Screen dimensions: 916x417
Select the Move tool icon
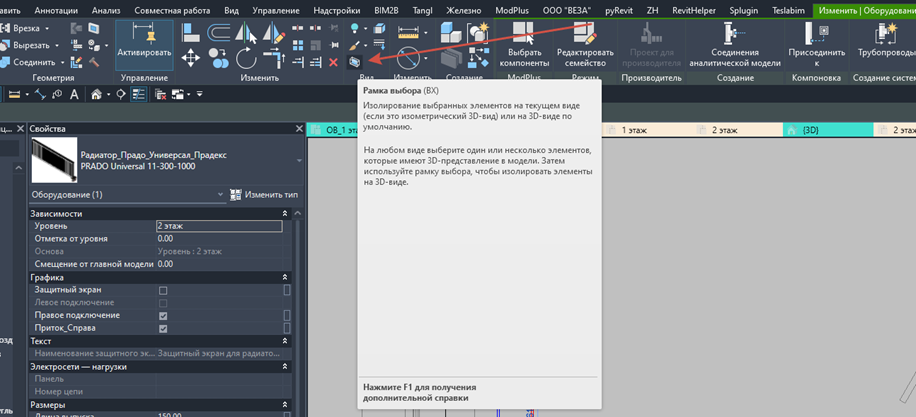coord(190,58)
